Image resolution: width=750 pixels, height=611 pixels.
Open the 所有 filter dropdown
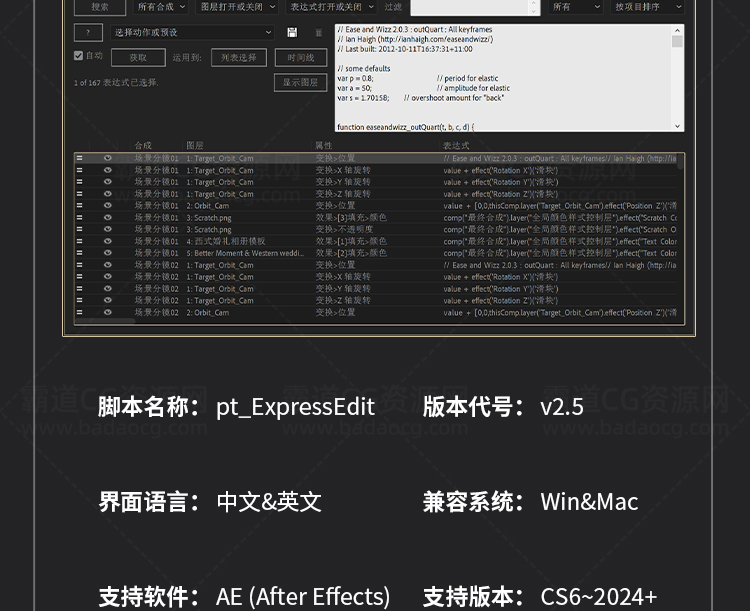[x=575, y=7]
